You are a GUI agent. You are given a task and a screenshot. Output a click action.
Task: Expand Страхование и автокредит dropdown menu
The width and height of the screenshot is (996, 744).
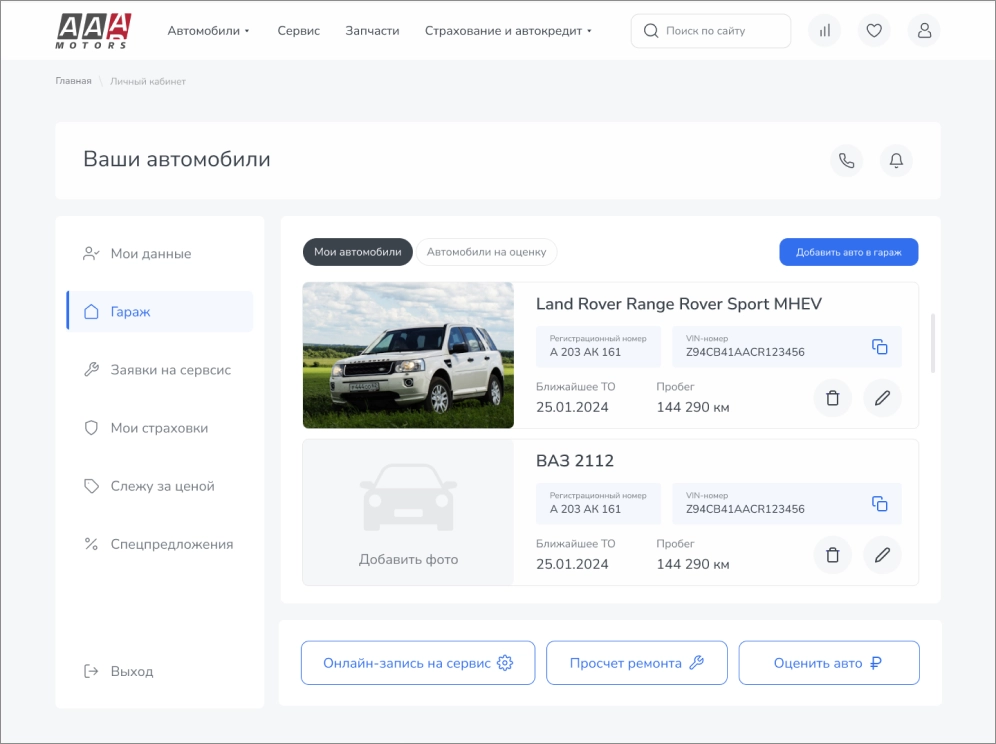[x=508, y=30]
